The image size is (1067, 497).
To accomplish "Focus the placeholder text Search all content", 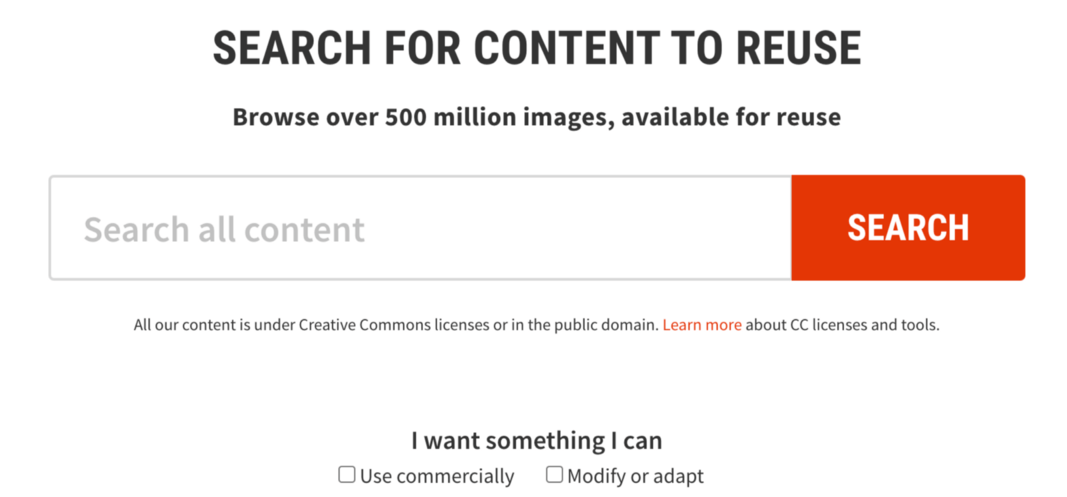I will click(225, 229).
